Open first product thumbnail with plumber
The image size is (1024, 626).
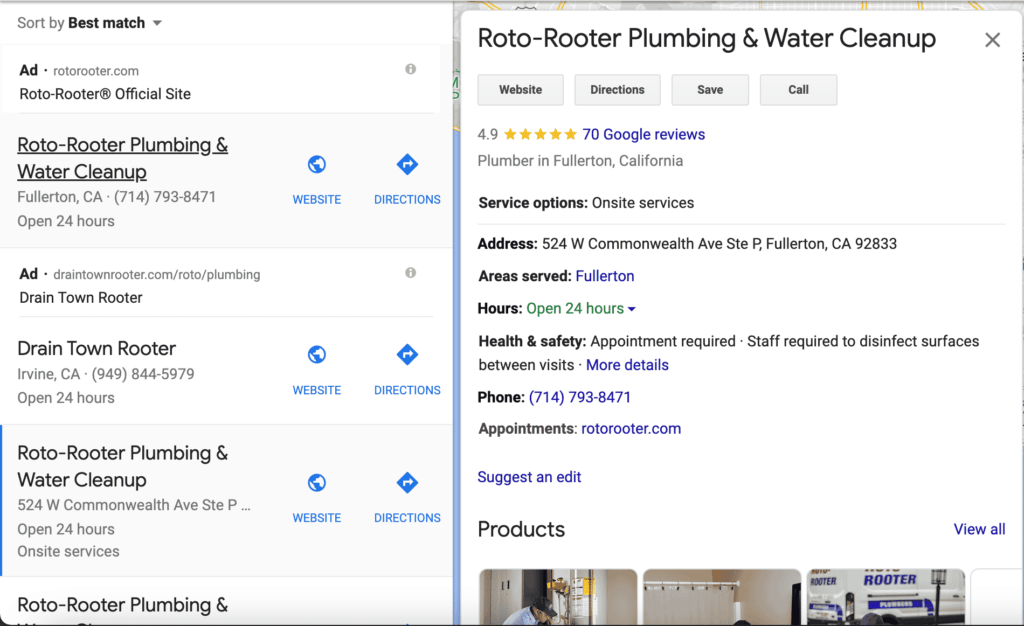pyautogui.click(x=558, y=597)
